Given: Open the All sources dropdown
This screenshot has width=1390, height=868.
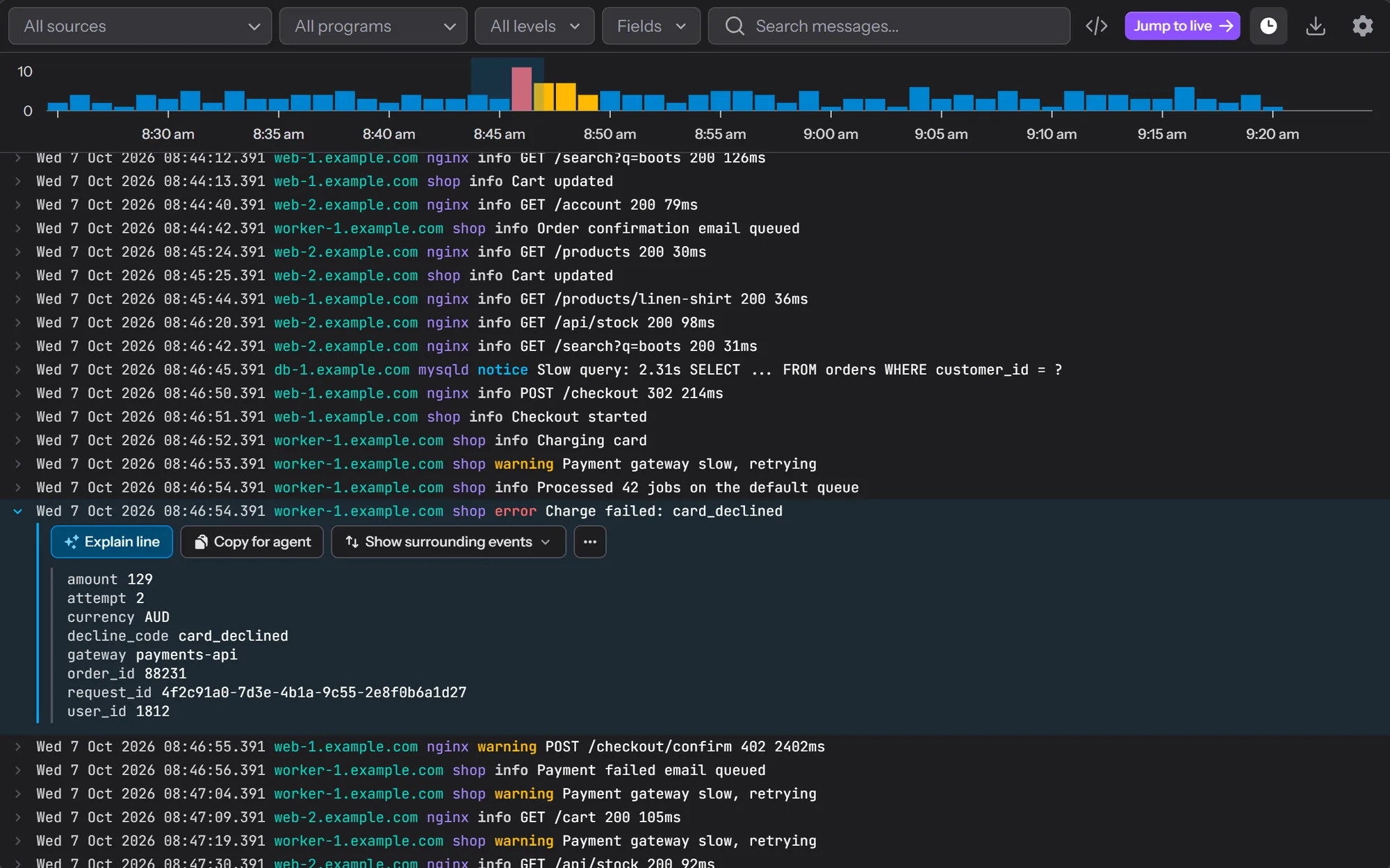Looking at the screenshot, I should click(140, 26).
